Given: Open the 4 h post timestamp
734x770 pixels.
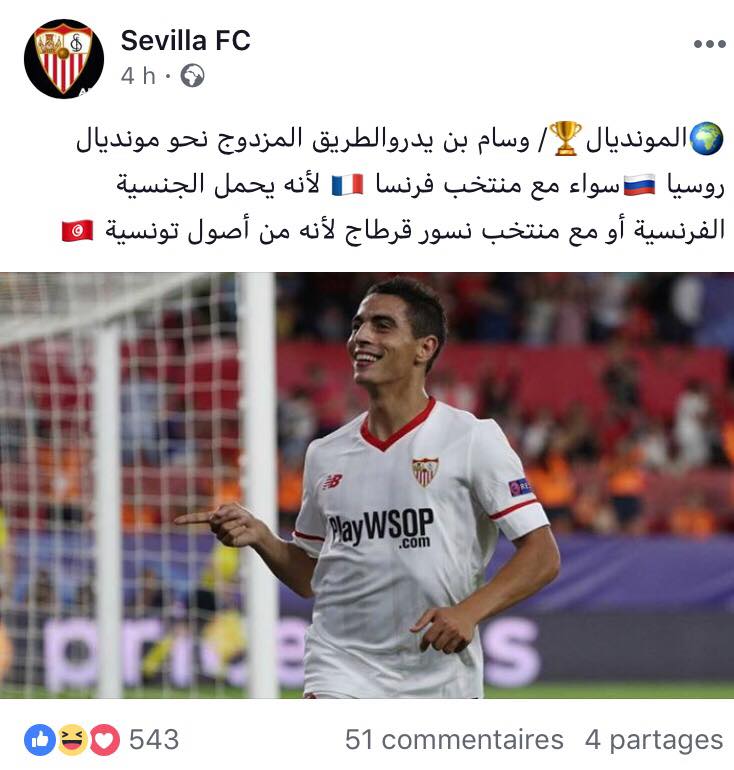Looking at the screenshot, I should click(138, 76).
